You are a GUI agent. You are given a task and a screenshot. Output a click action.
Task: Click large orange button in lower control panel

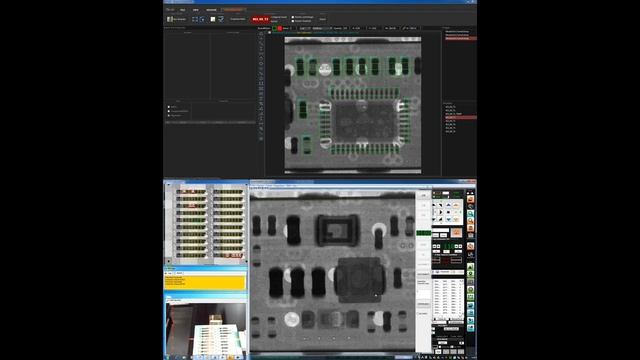pyautogui.click(x=456, y=233)
